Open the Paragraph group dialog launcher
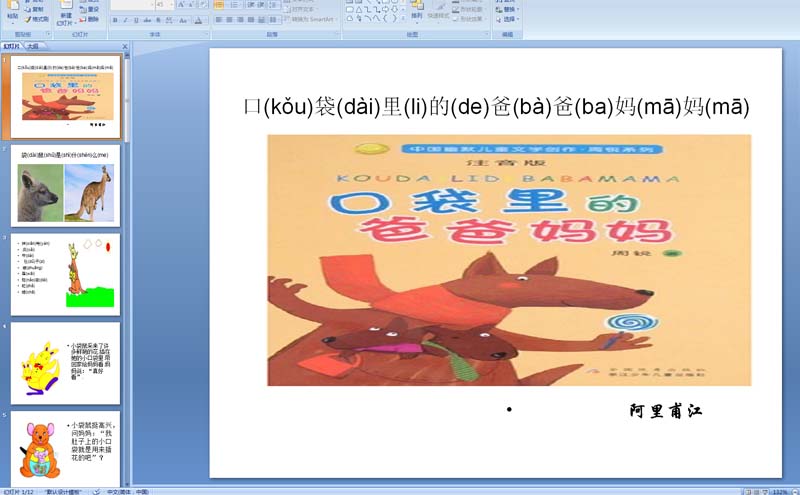Viewport: 800px width, 495px height. pyautogui.click(x=337, y=34)
